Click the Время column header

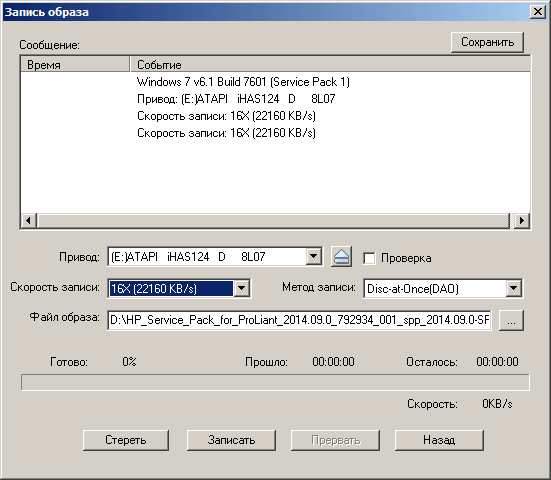(75, 65)
